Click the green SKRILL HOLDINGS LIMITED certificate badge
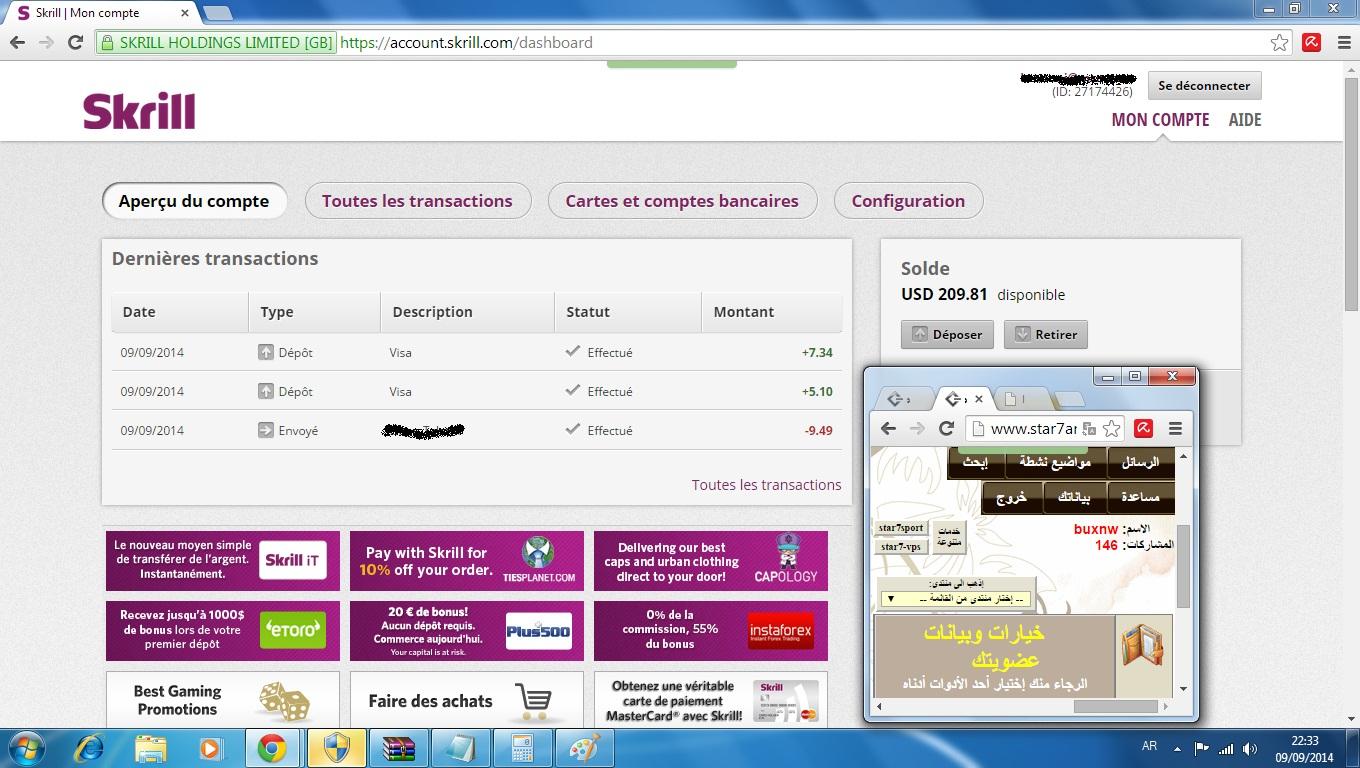Image resolution: width=1360 pixels, height=768 pixels. pos(216,42)
